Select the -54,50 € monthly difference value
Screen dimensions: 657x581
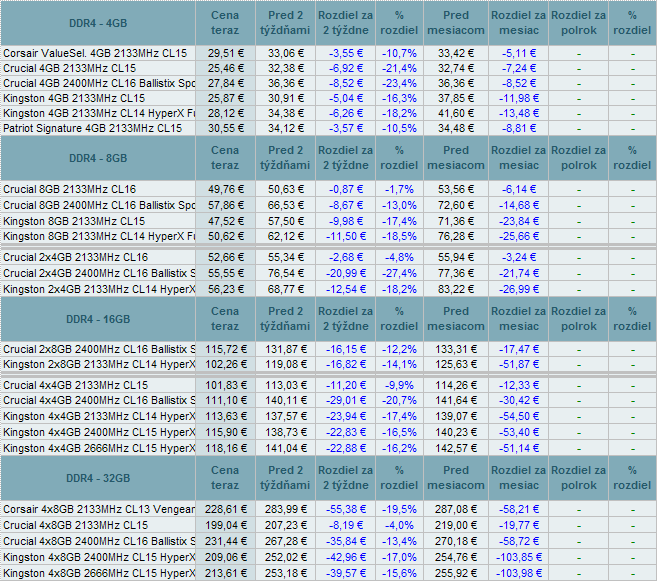519,416
